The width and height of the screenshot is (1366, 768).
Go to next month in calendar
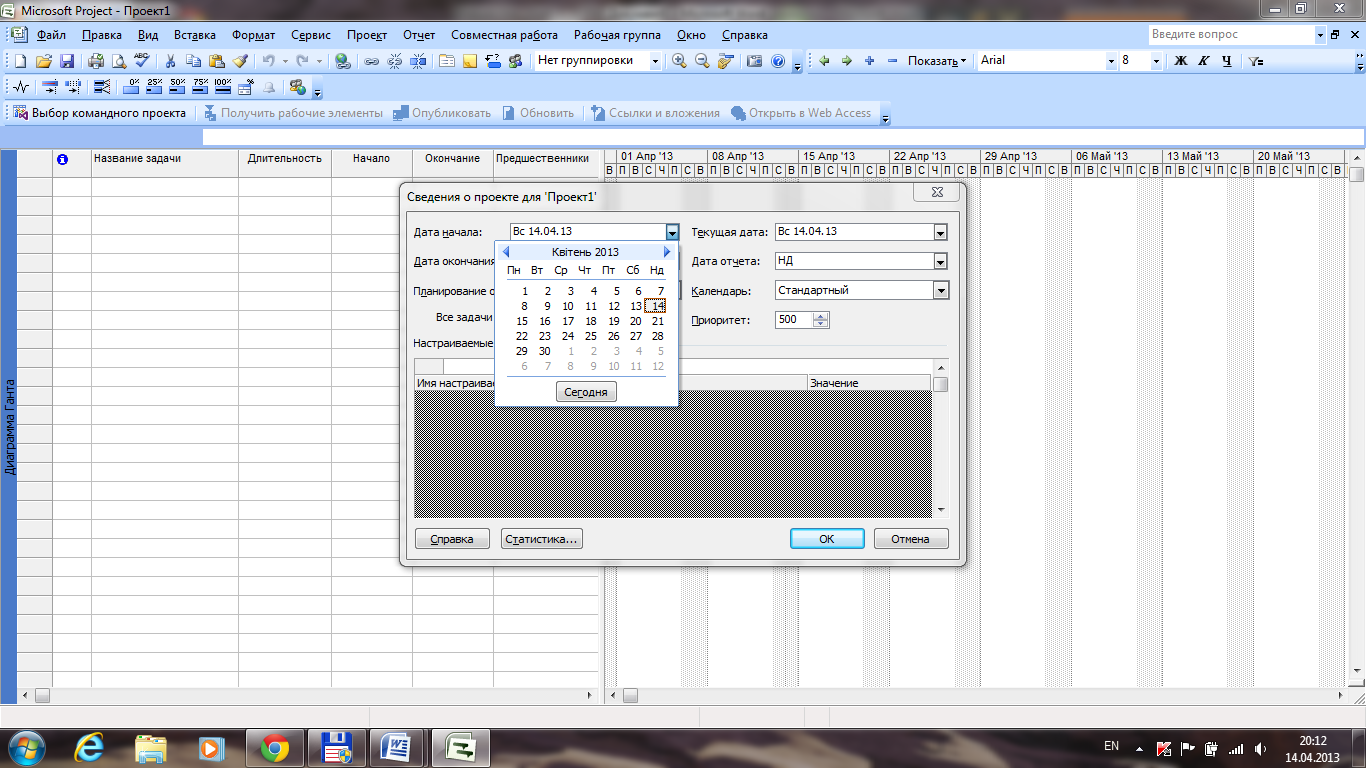(x=667, y=252)
